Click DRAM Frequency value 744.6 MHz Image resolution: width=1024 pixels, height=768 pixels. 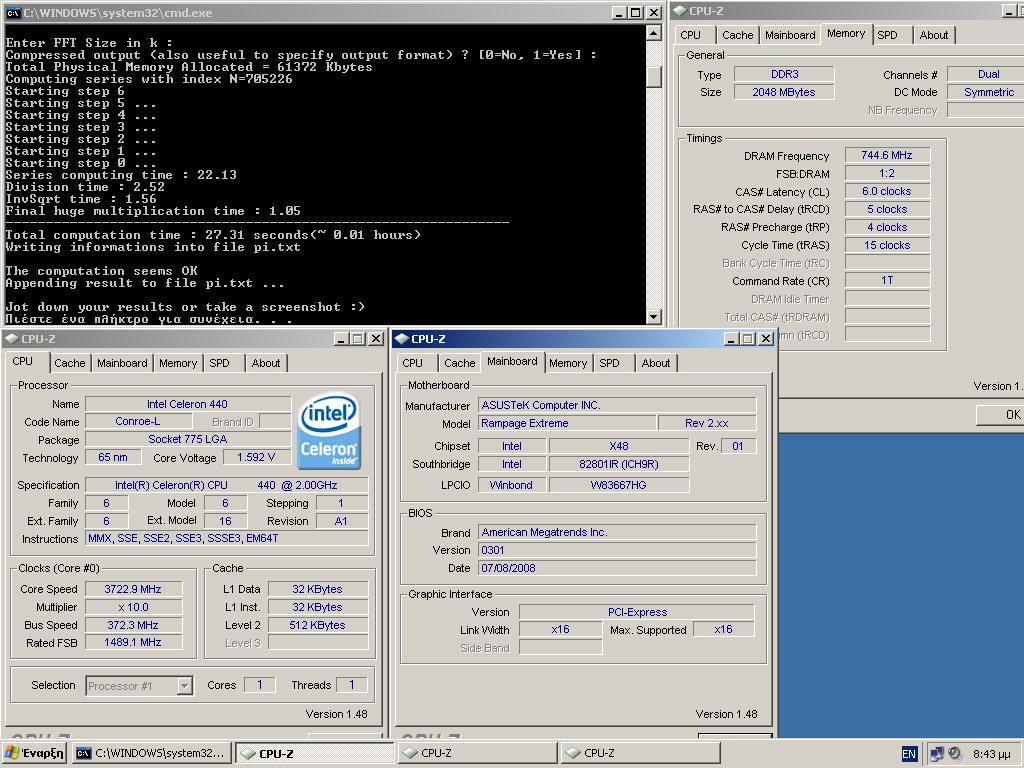tap(887, 155)
